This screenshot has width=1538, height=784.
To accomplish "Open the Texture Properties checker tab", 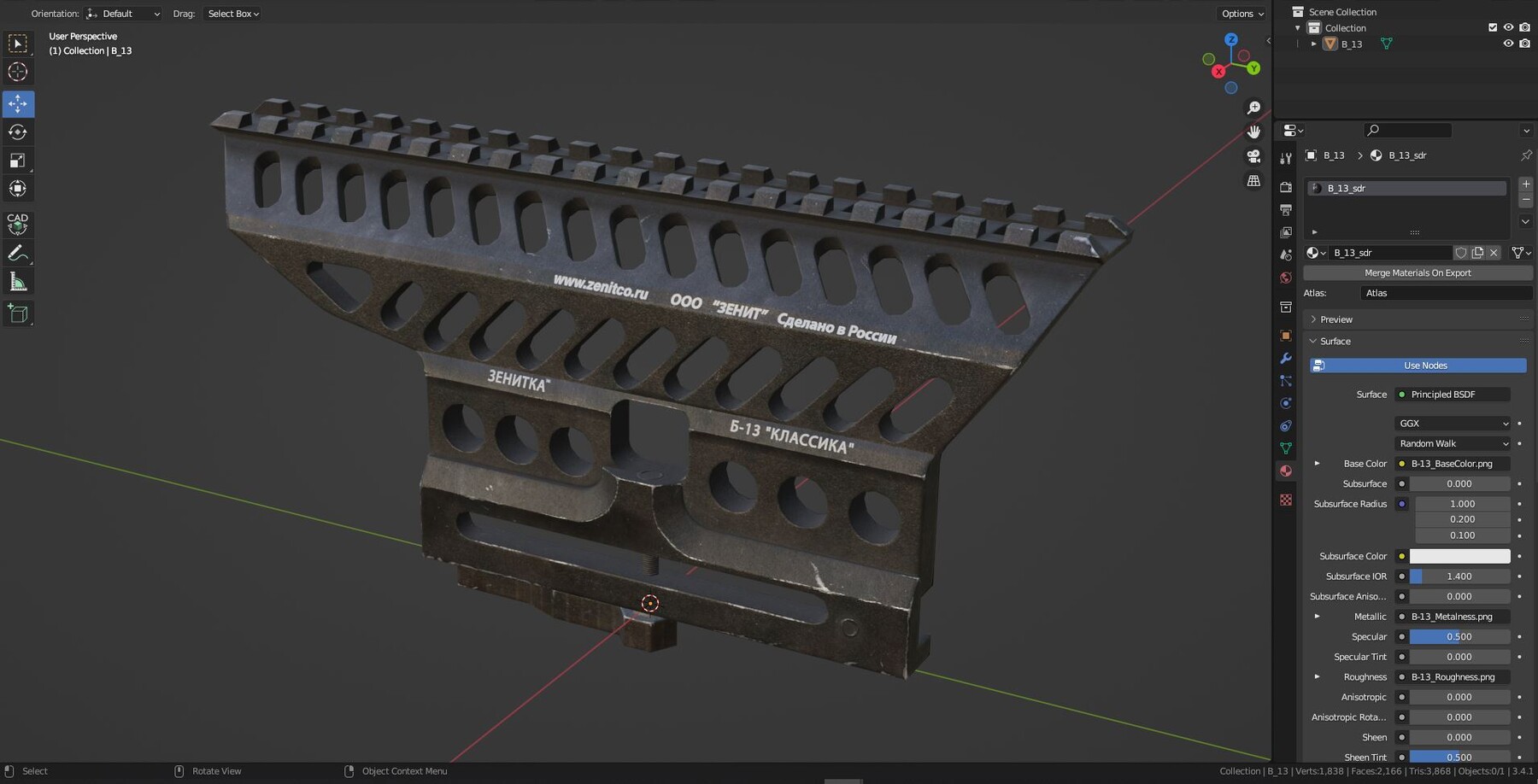I will pyautogui.click(x=1286, y=500).
